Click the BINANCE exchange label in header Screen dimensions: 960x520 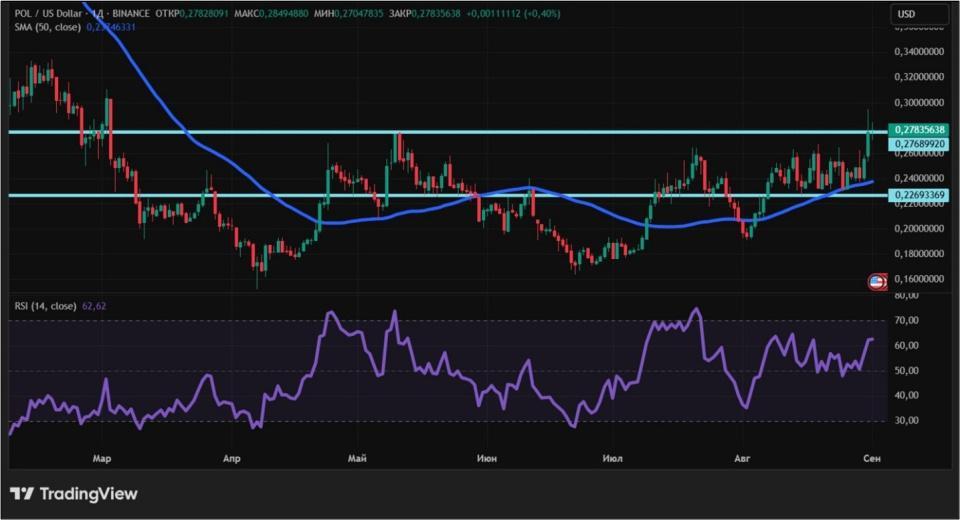pyautogui.click(x=131, y=13)
